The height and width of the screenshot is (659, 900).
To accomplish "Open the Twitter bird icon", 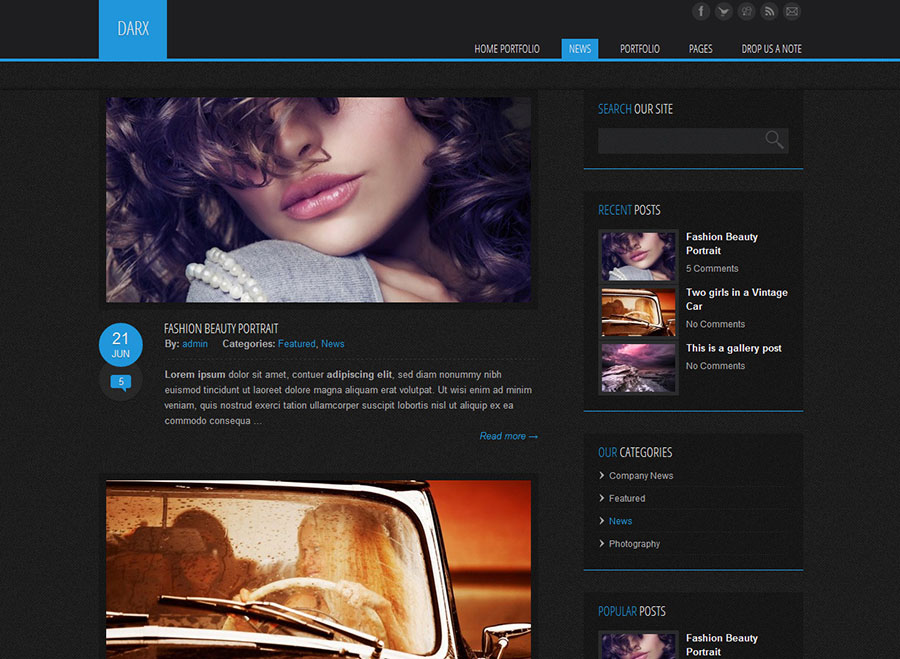I will (723, 11).
